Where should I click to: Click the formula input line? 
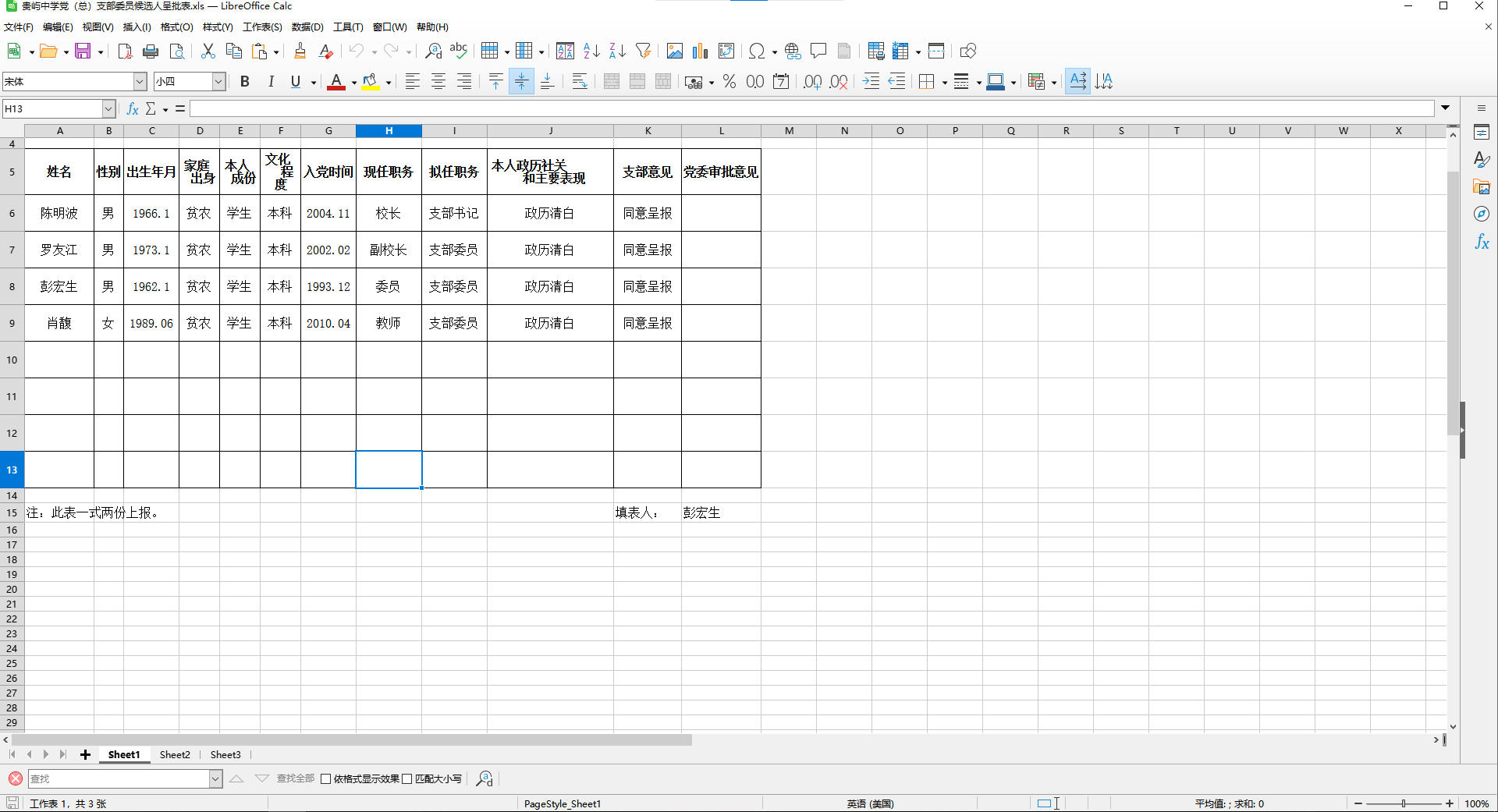811,108
